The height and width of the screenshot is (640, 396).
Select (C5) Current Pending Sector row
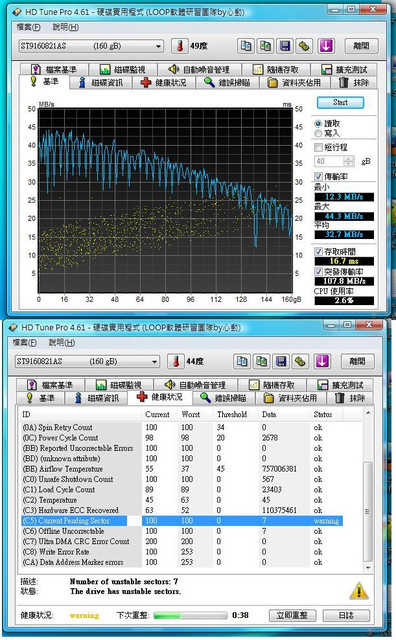point(182,521)
